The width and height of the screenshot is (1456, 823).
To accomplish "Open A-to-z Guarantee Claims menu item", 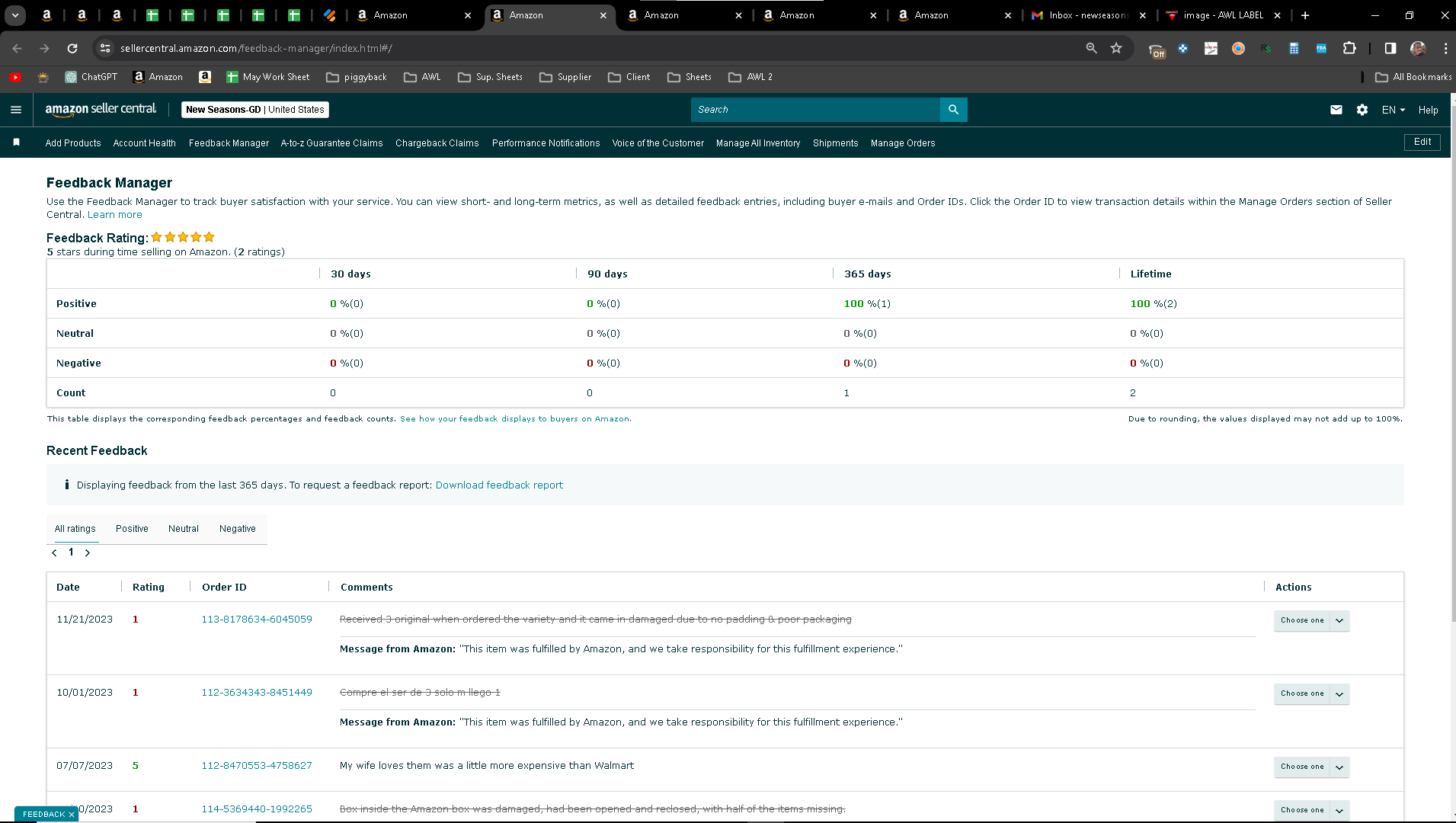I will tap(331, 143).
